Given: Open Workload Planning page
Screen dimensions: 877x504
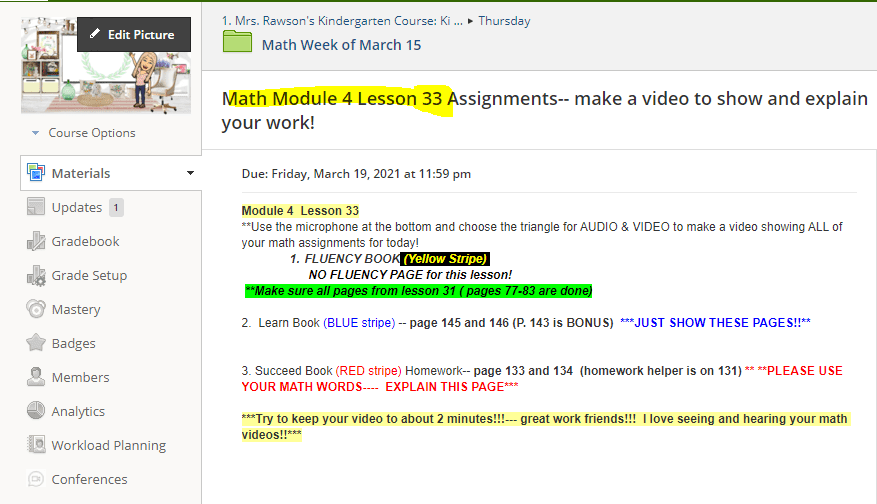Looking at the screenshot, I should pyautogui.click(x=109, y=445).
